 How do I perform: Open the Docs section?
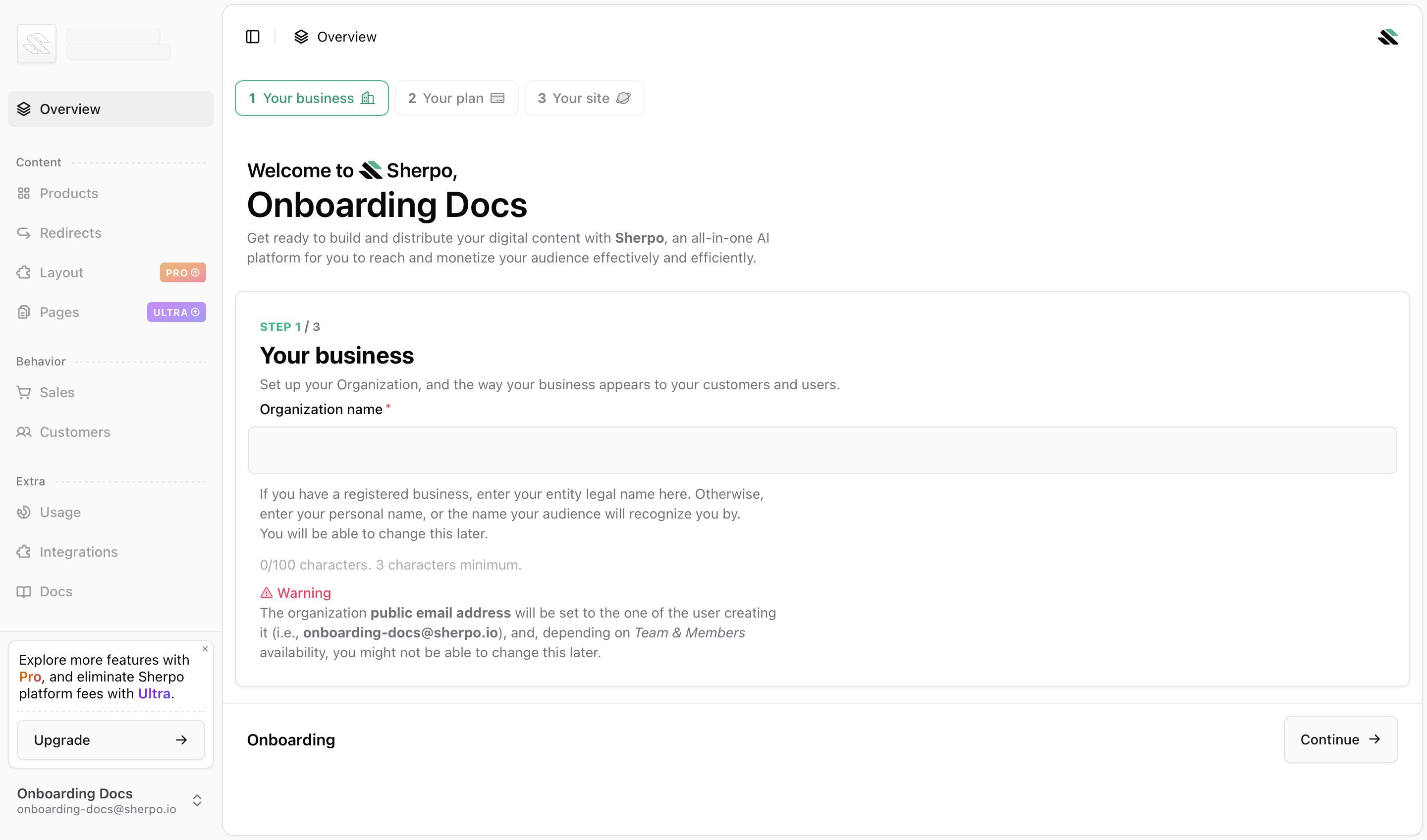tap(55, 591)
